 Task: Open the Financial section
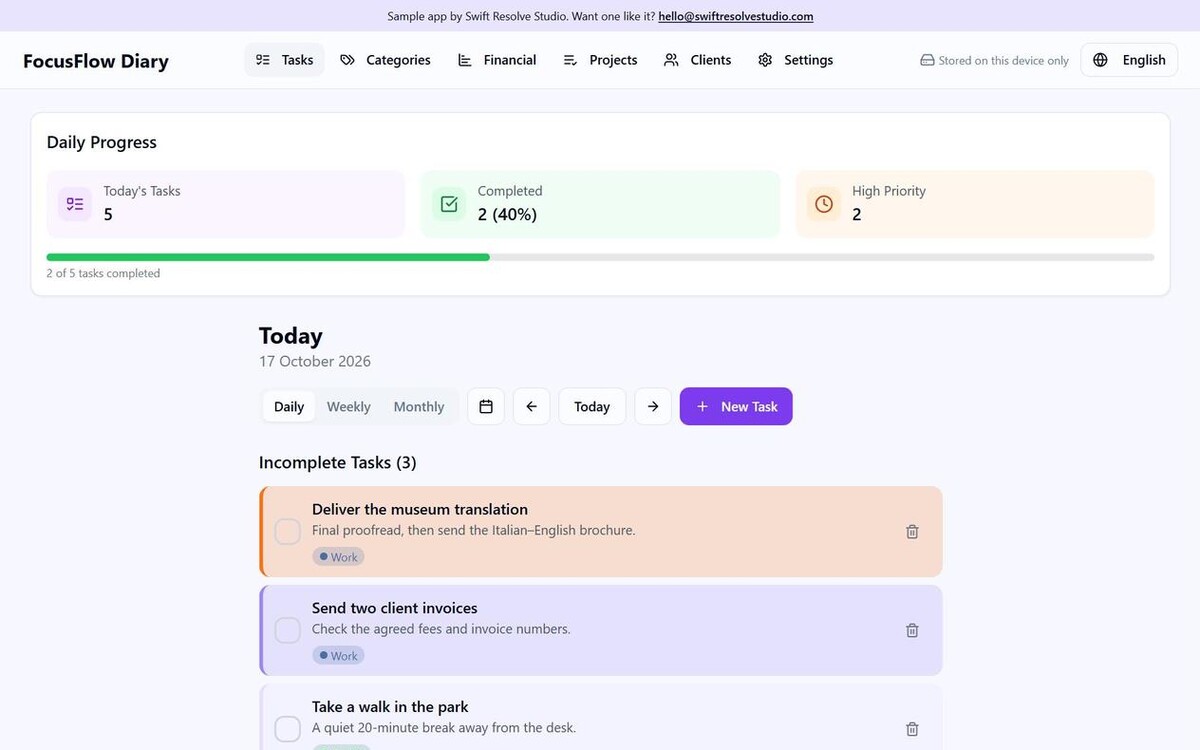[x=497, y=60]
